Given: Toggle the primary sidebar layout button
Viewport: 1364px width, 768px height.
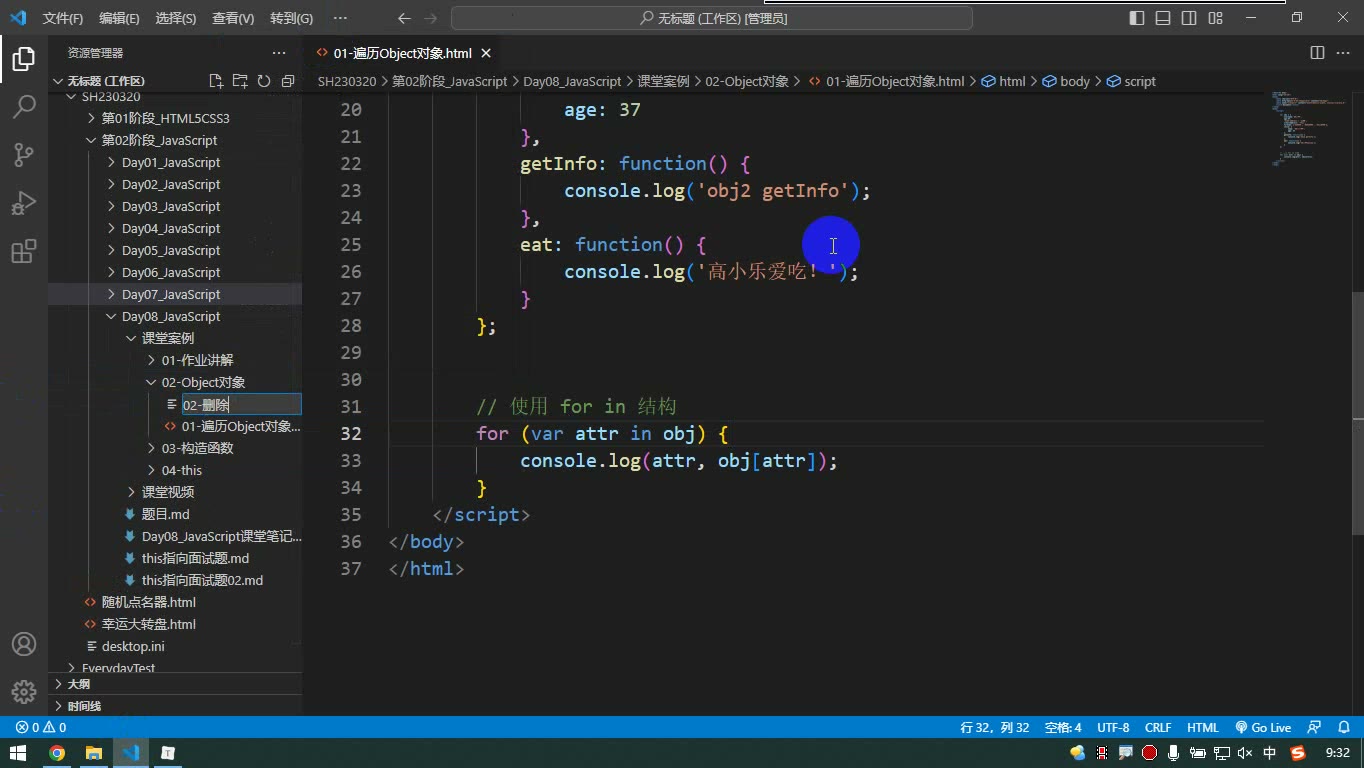Looking at the screenshot, I should click(x=1137, y=18).
